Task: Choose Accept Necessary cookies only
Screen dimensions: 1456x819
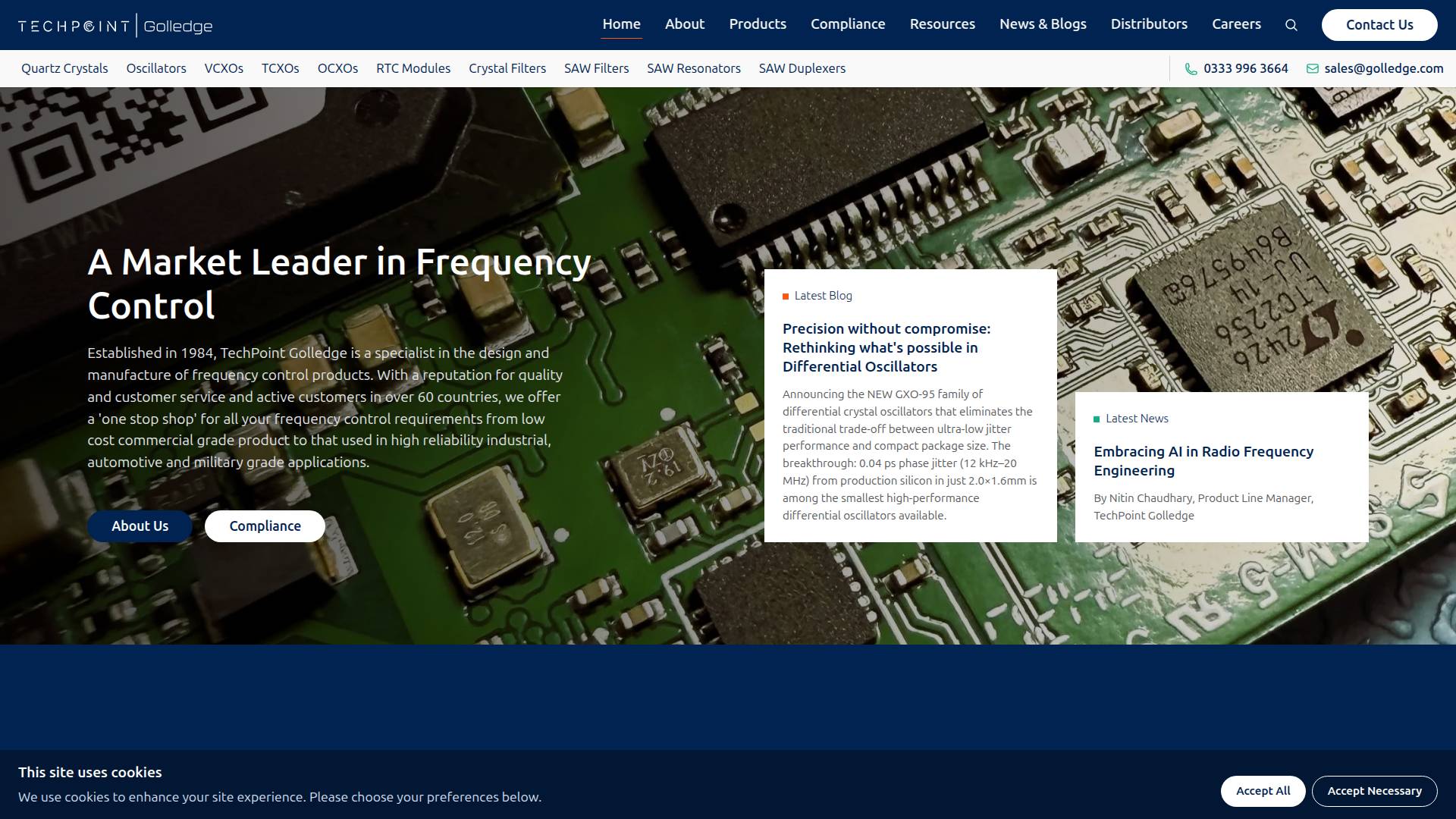Action: 1374,790
